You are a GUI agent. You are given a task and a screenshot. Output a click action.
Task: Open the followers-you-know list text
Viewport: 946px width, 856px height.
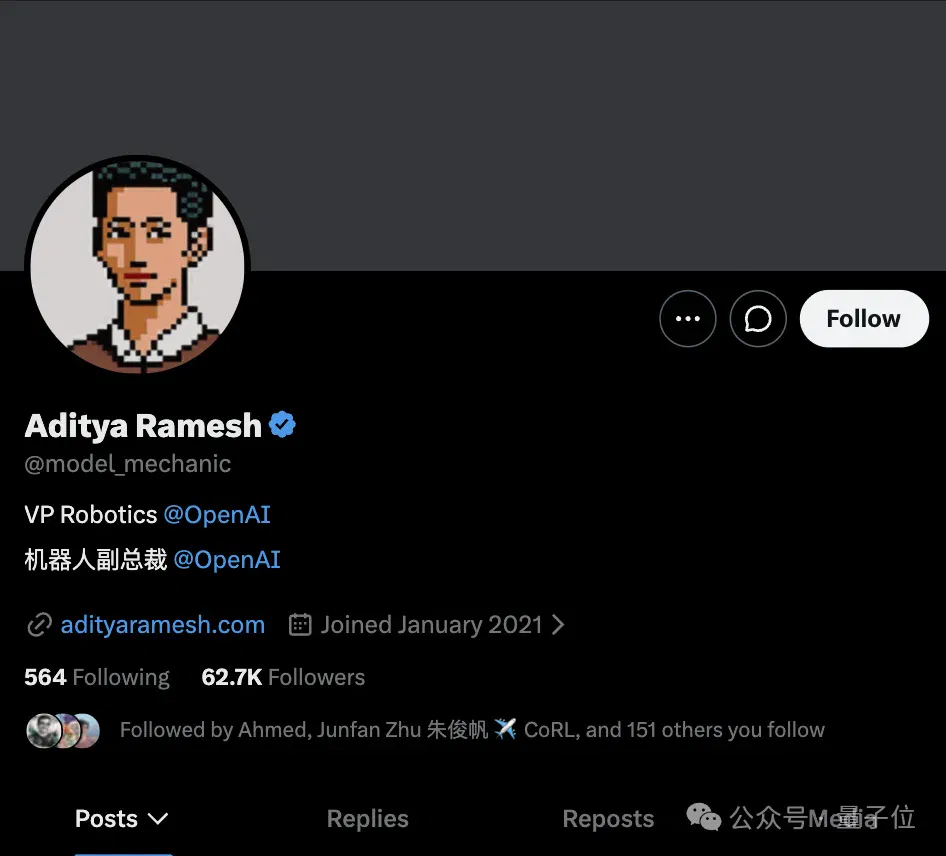click(472, 730)
